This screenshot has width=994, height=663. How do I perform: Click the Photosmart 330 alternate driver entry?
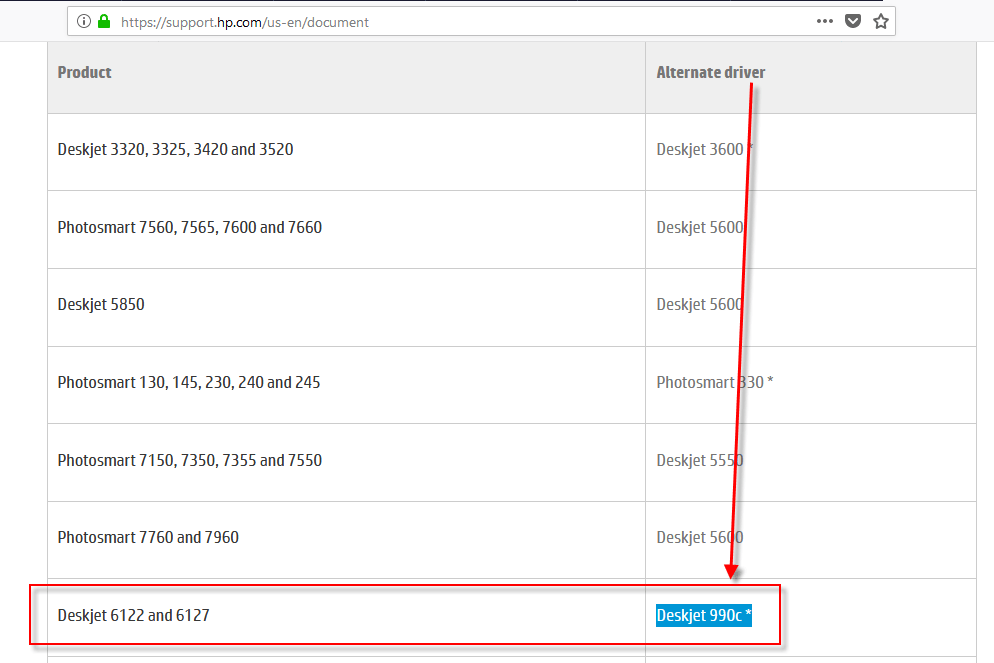click(714, 383)
